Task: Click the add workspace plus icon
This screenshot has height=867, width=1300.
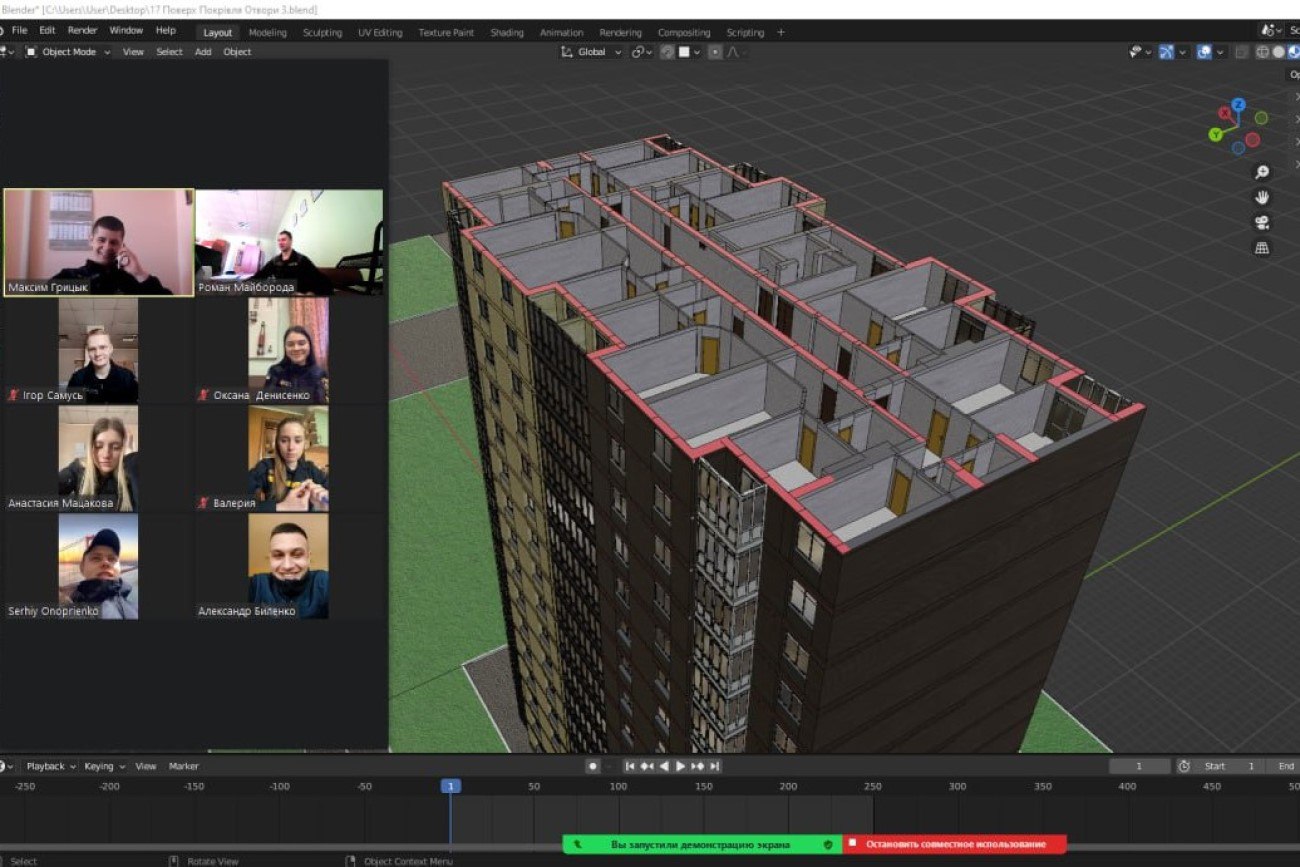Action: click(x=781, y=32)
